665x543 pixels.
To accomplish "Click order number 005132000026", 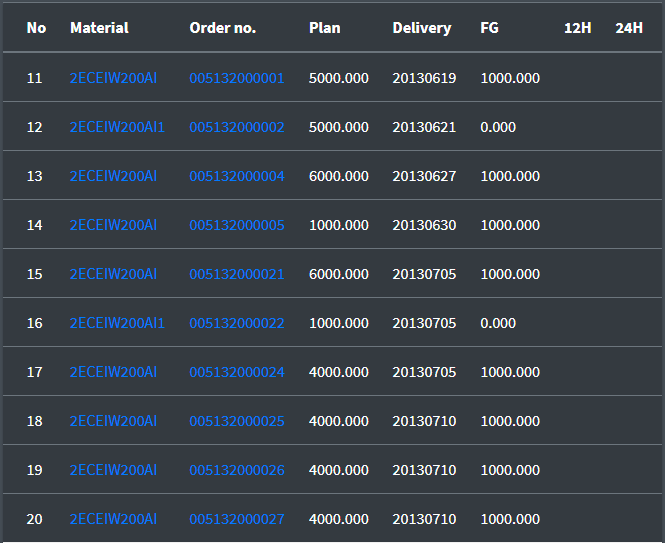I will 237,470.
